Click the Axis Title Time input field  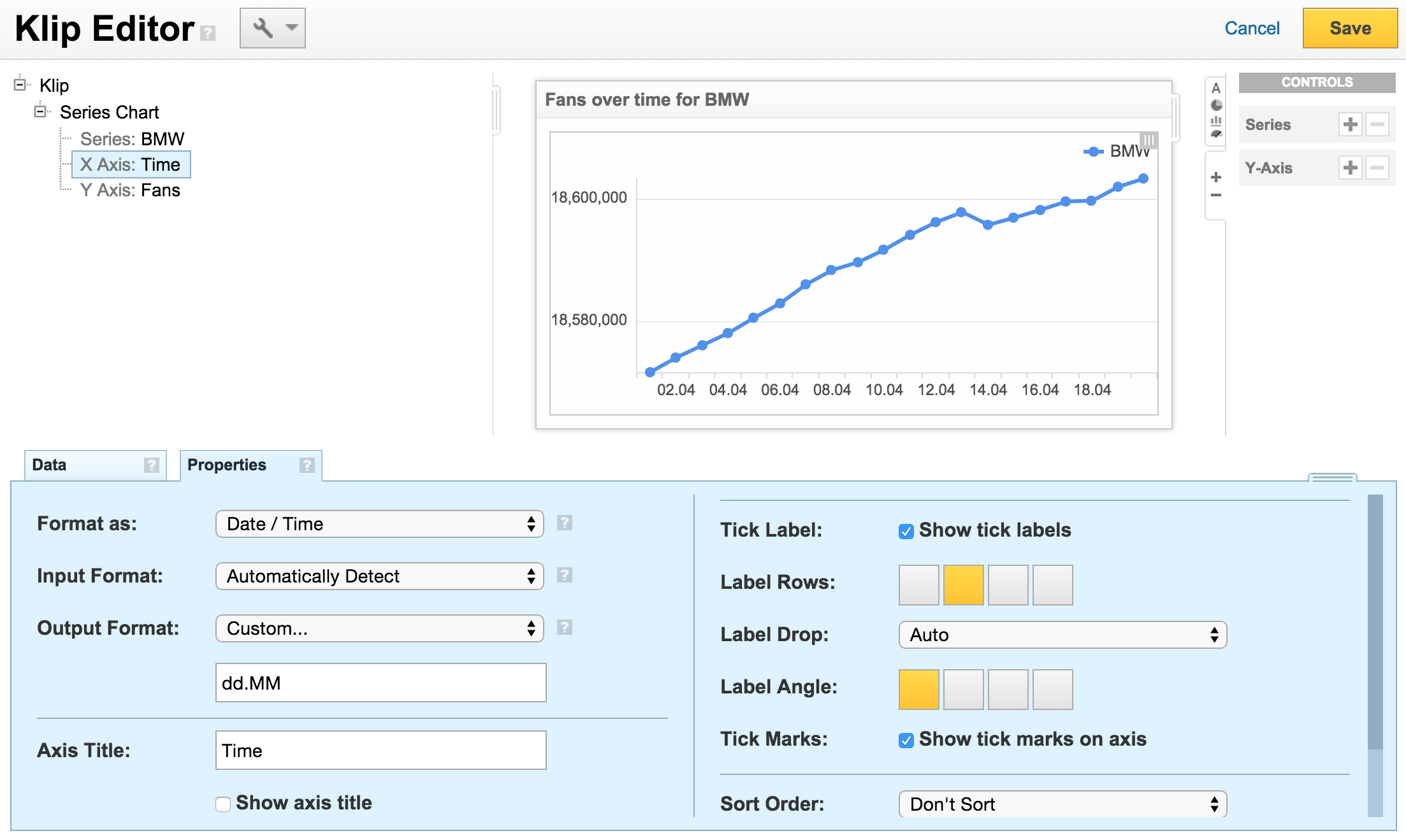pyautogui.click(x=381, y=750)
